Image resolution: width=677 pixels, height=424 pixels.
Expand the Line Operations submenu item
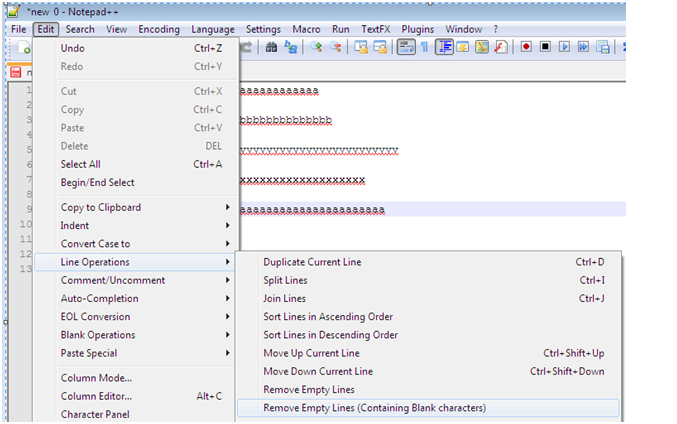[x=135, y=262]
